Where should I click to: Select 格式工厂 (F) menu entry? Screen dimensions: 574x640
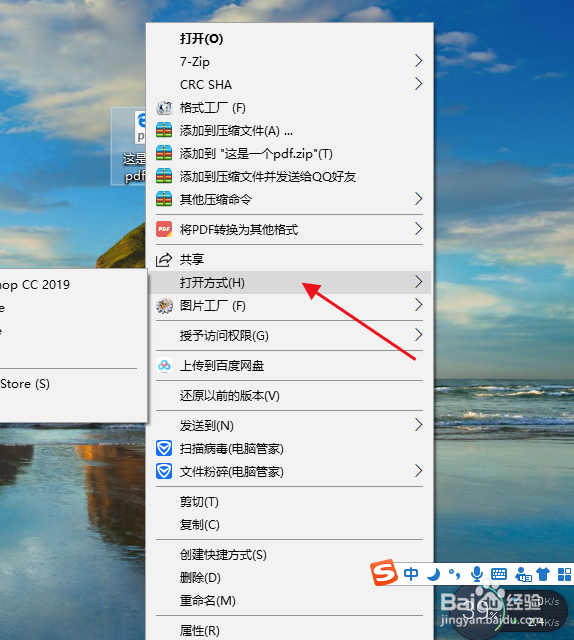tap(289, 108)
